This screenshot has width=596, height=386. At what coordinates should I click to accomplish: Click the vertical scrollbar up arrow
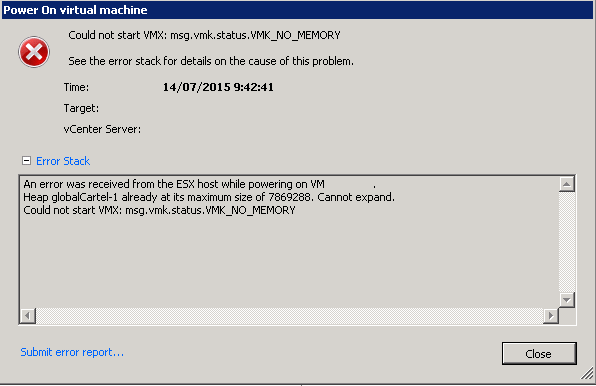566,184
